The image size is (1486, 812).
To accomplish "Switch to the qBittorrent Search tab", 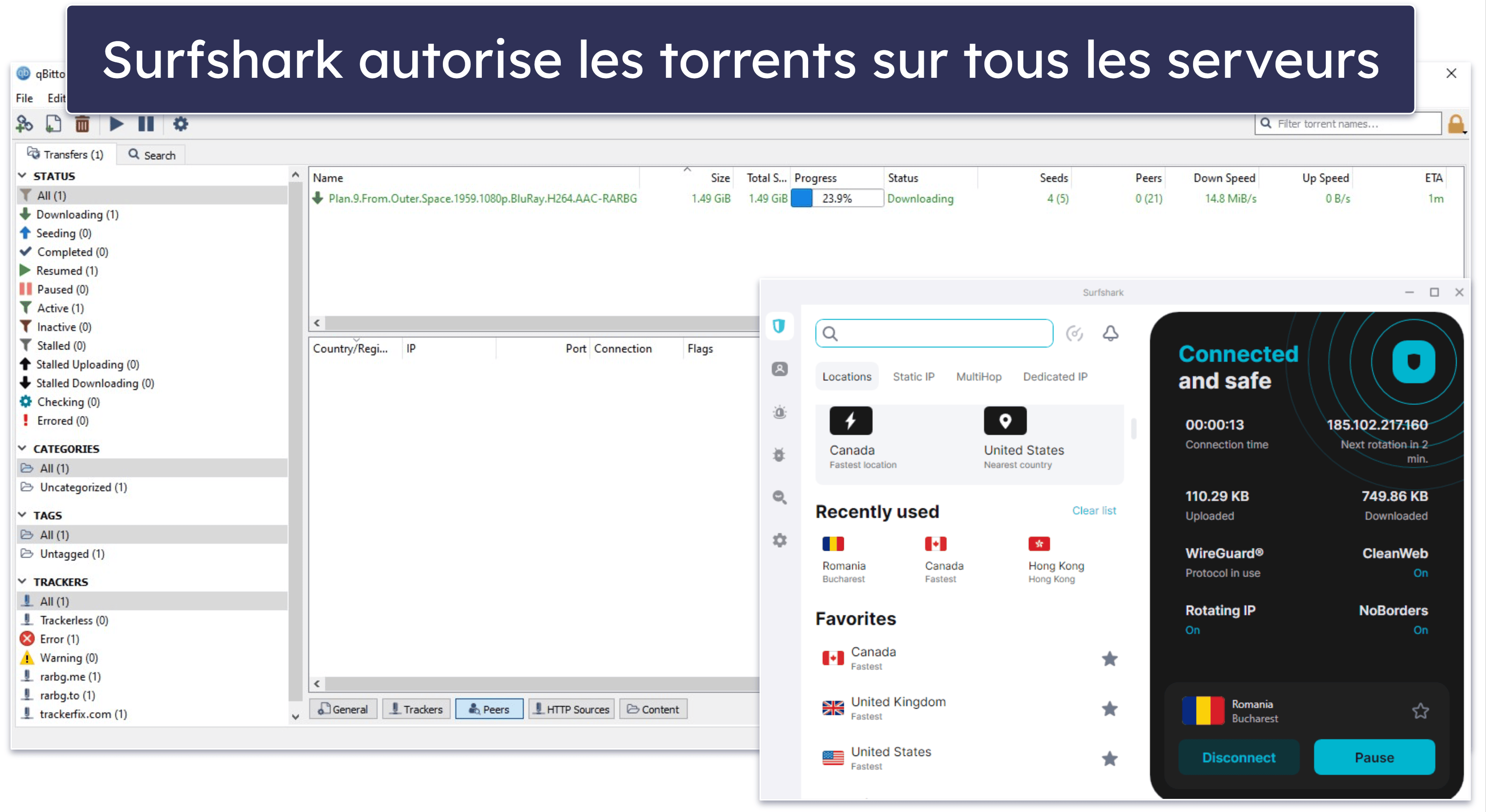I will (x=152, y=154).
